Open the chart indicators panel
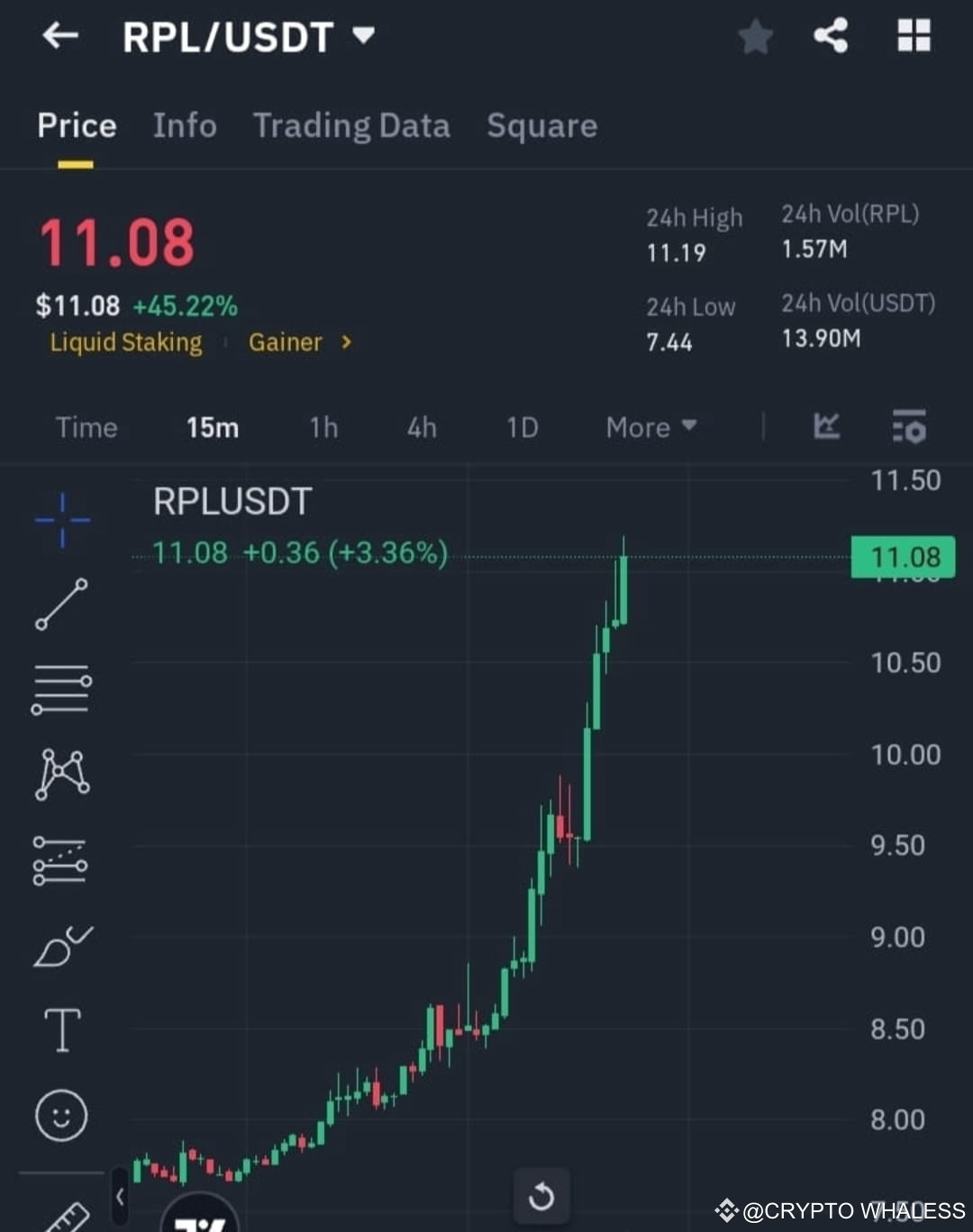Image resolution: width=973 pixels, height=1232 pixels. point(826,428)
